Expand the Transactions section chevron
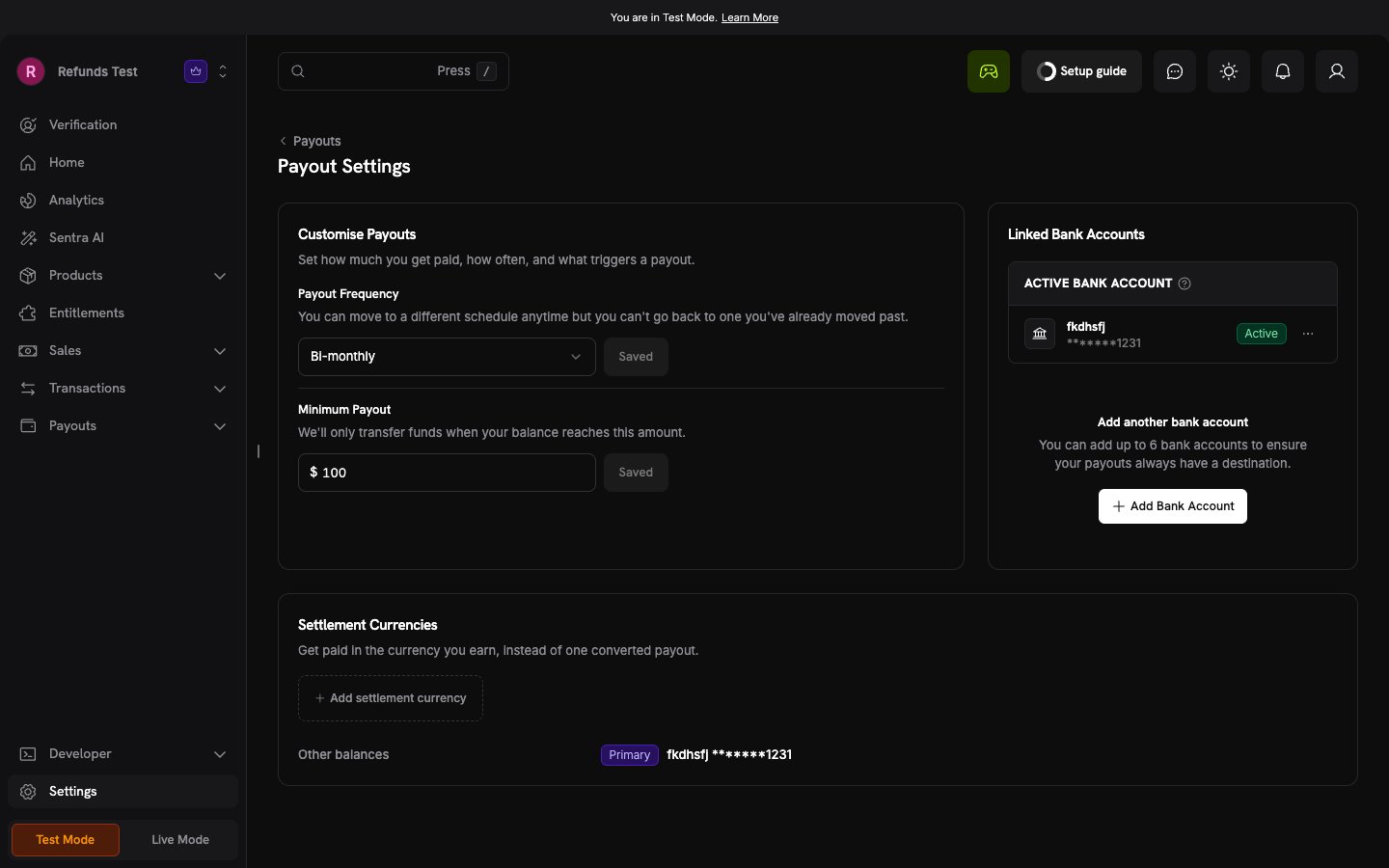The image size is (1389, 868). 220,389
